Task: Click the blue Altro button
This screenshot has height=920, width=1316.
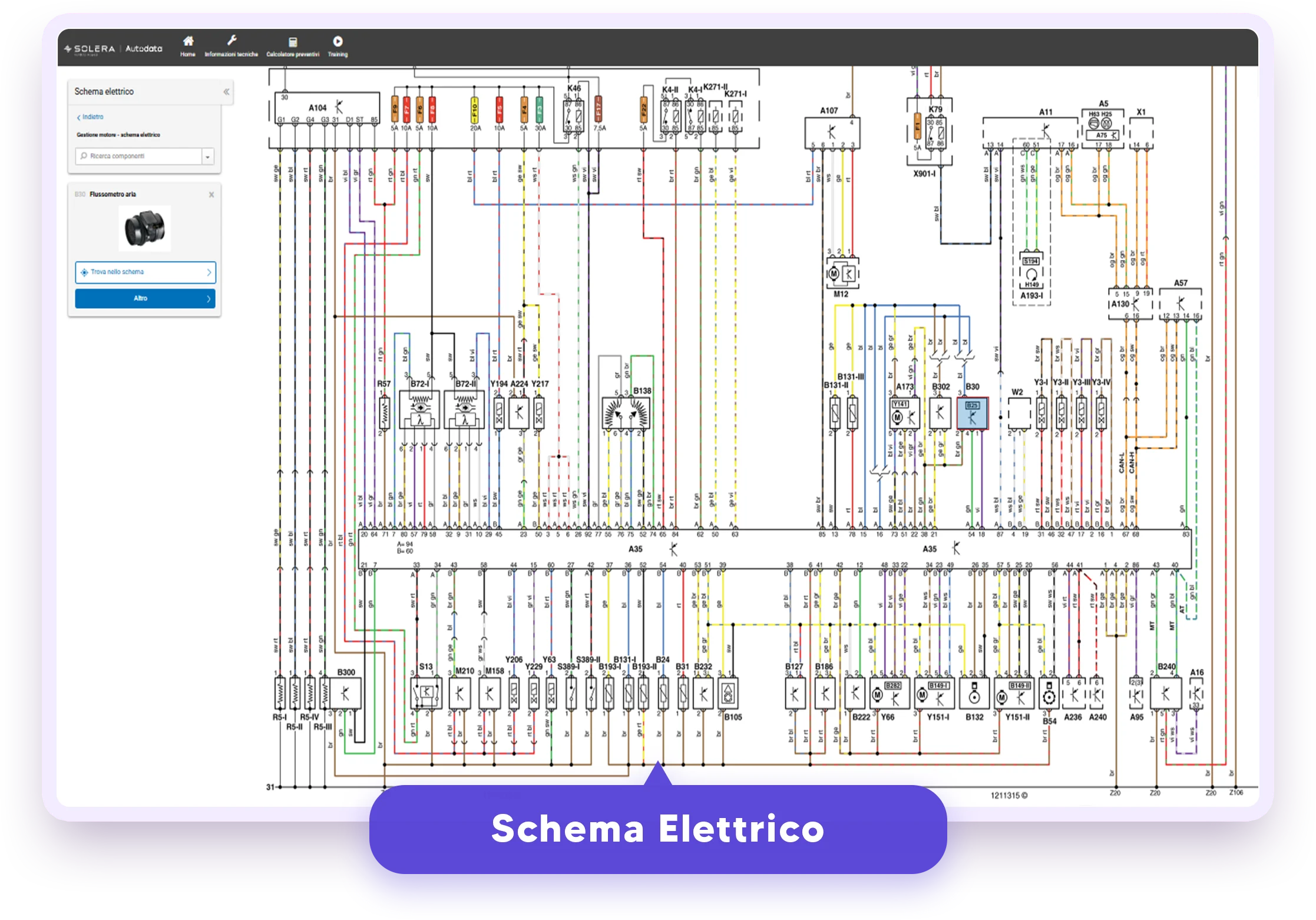Action: click(146, 298)
